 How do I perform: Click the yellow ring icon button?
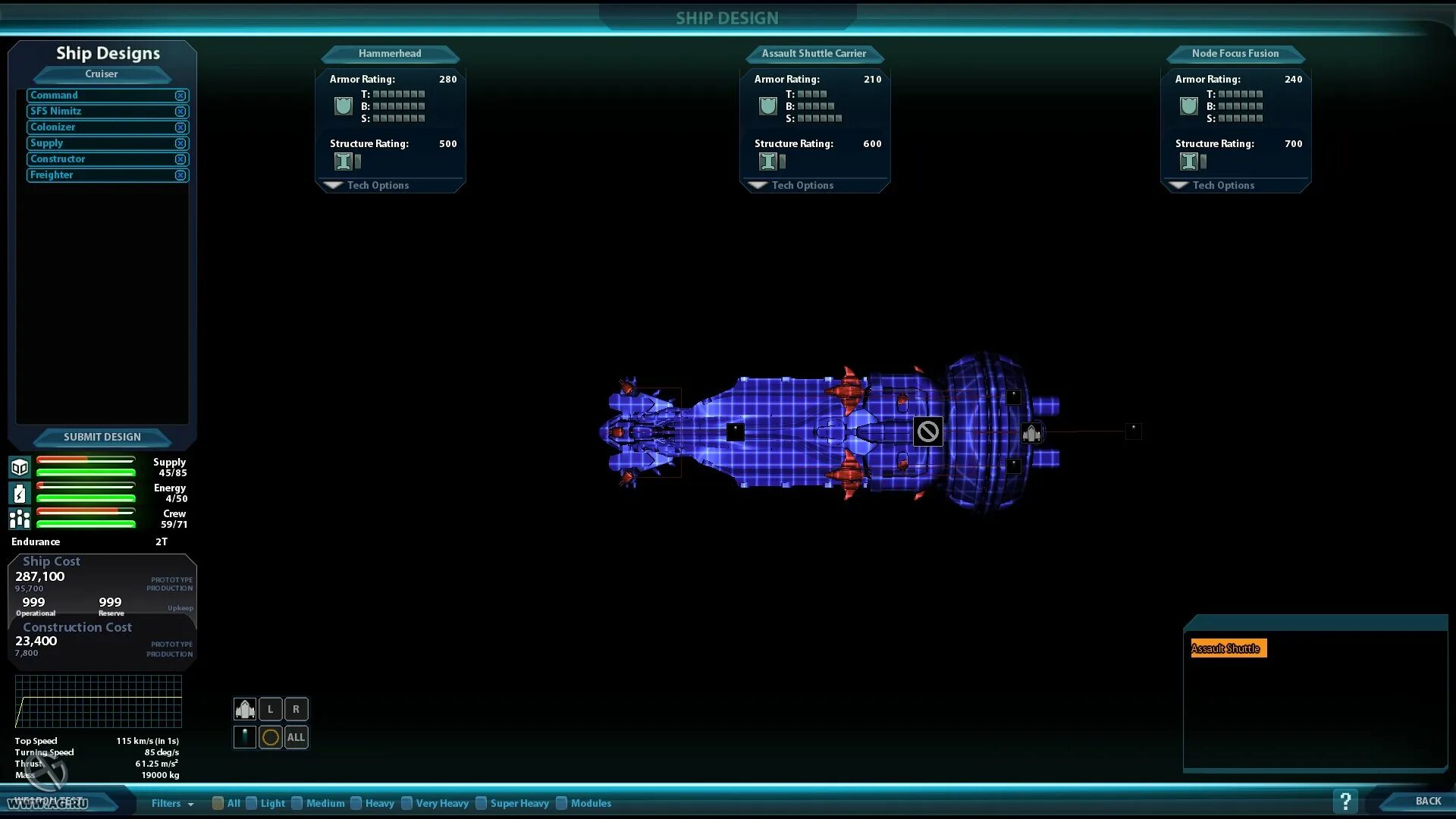[271, 737]
